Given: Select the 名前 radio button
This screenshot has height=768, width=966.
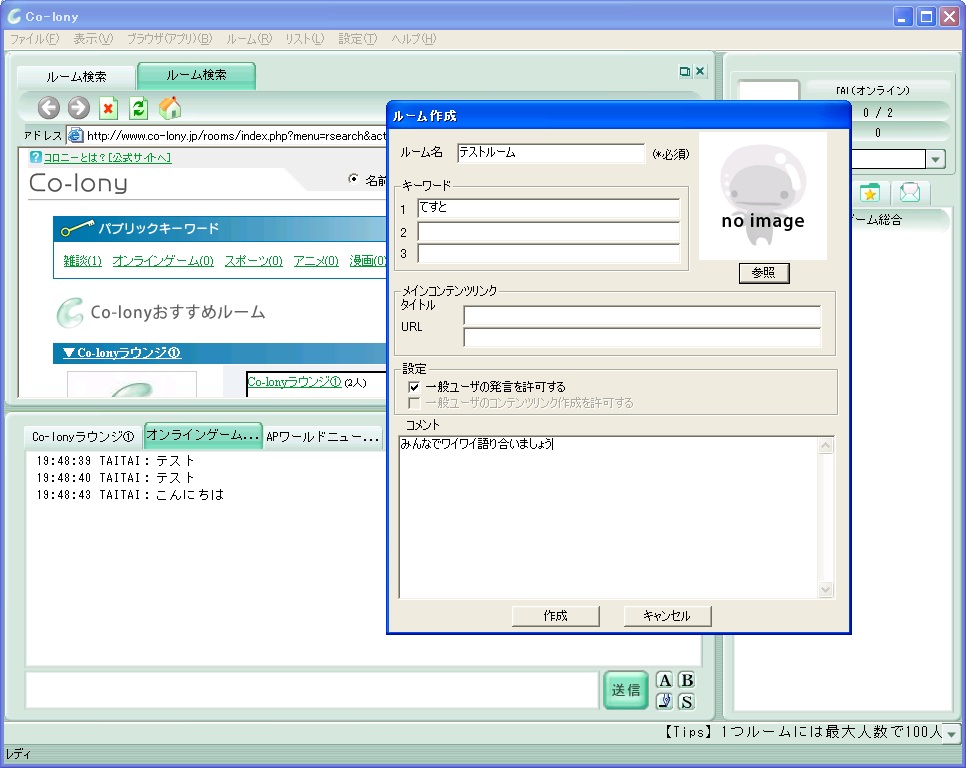Looking at the screenshot, I should point(353,180).
